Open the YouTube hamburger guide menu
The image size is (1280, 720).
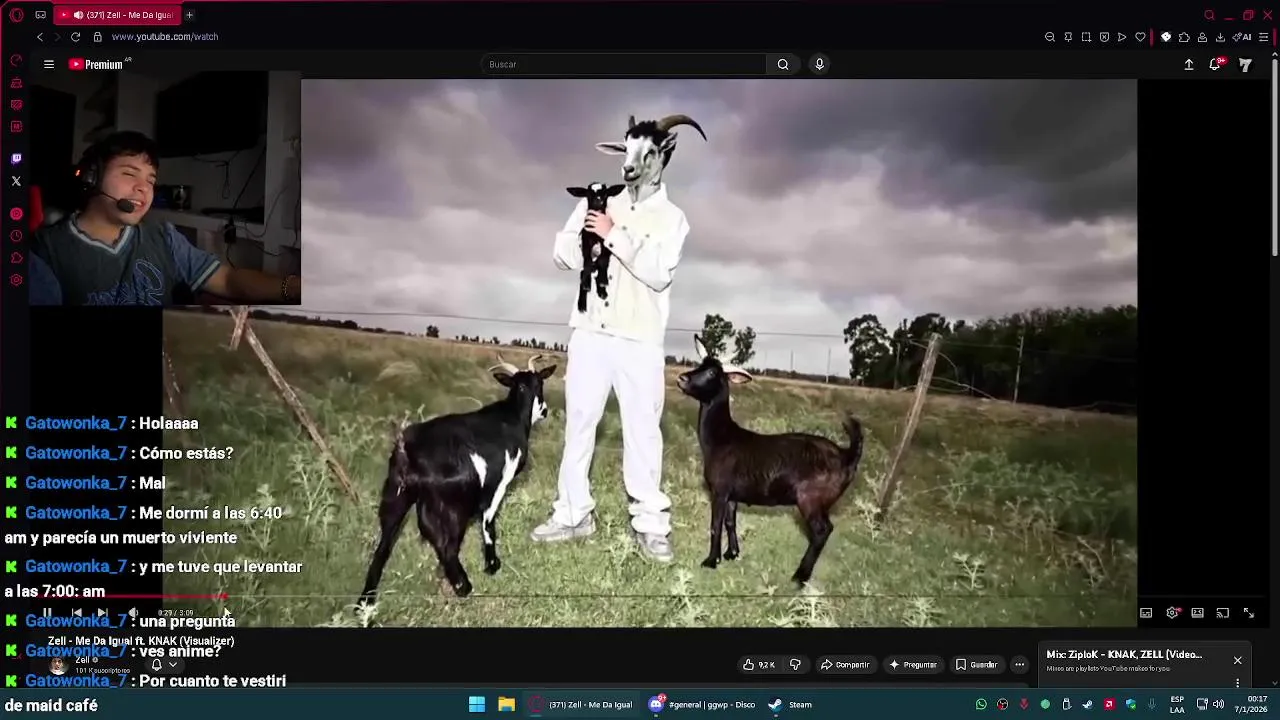[48, 64]
